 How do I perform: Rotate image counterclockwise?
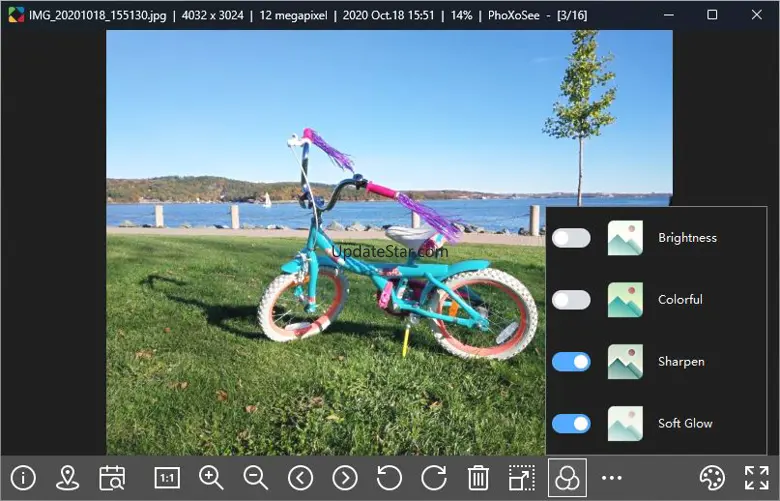point(389,478)
